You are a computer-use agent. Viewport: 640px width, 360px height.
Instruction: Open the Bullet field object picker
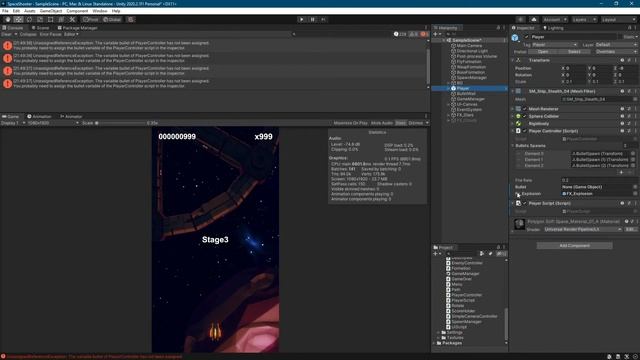pyautogui.click(x=635, y=187)
